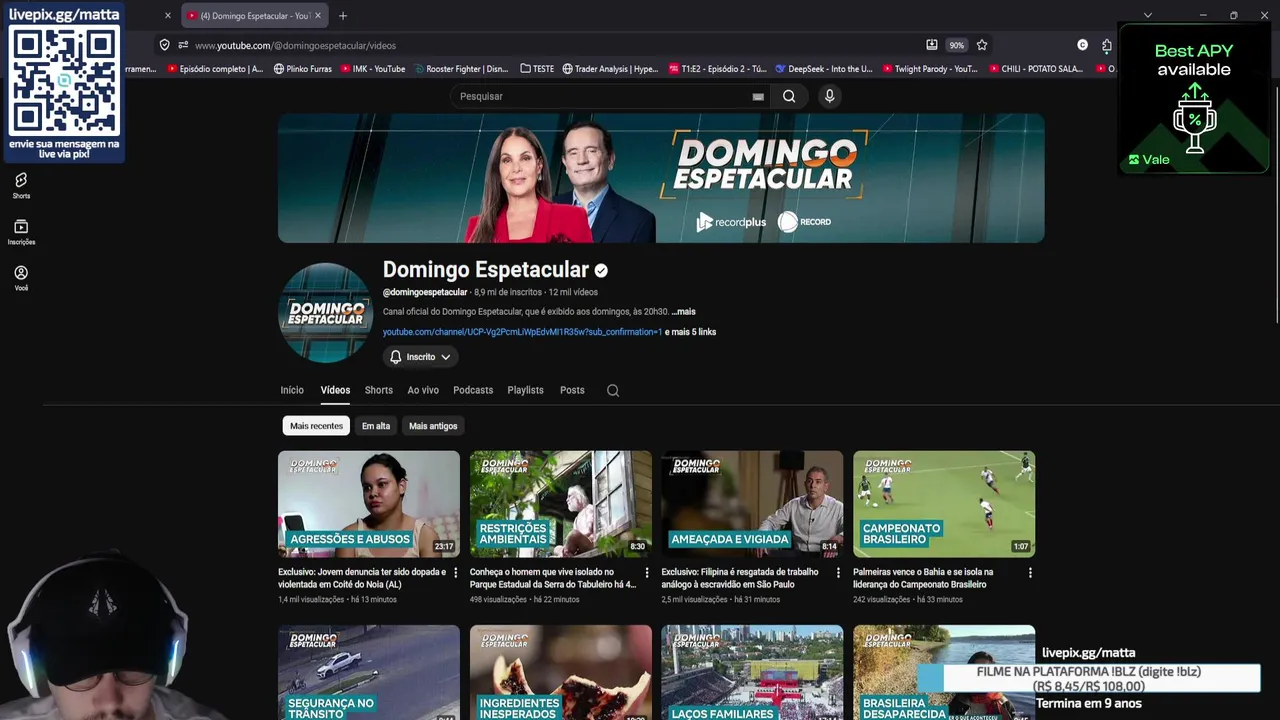Click the Laços Familiares thumbnail

coord(752,672)
